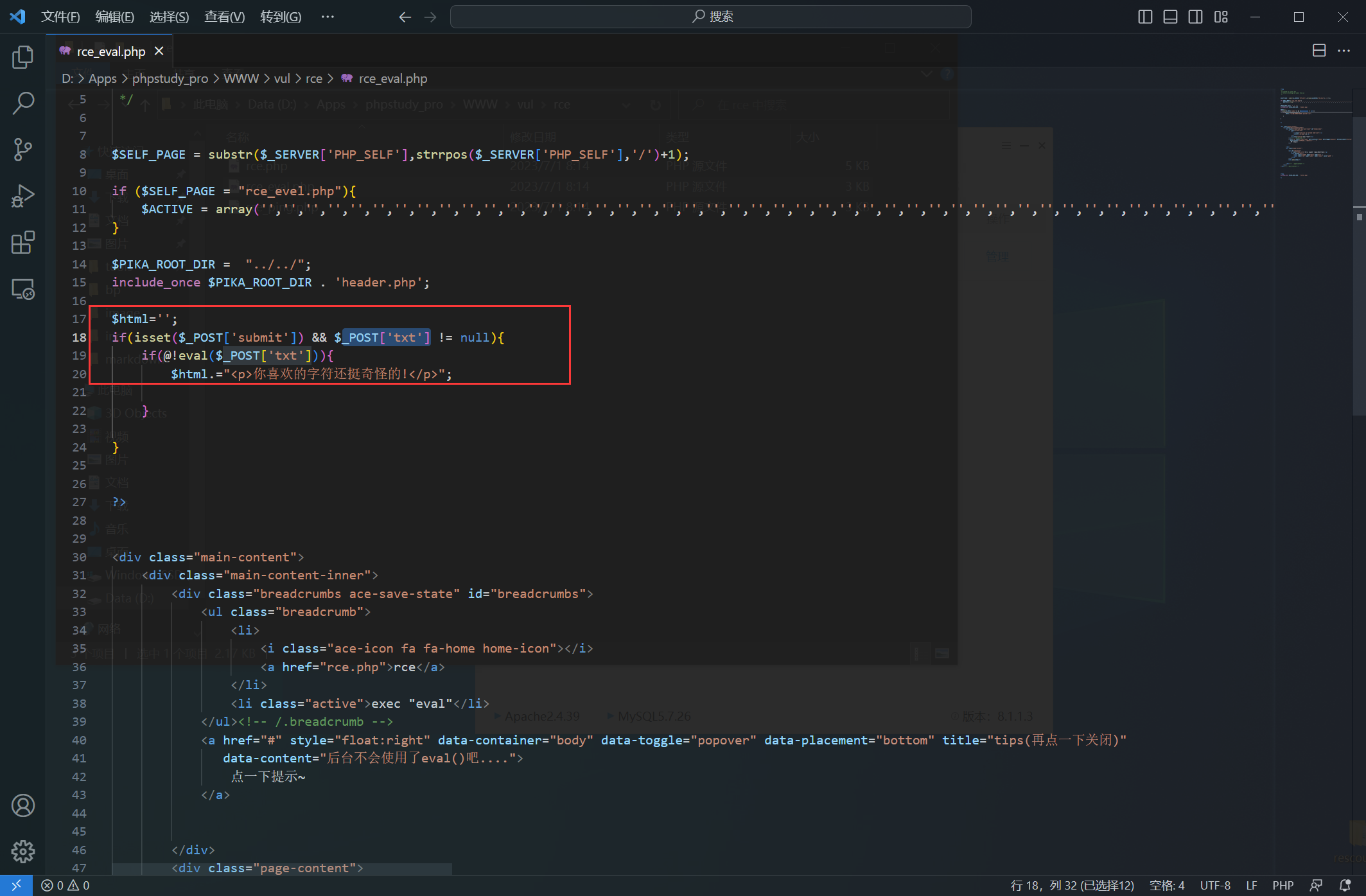Open the Search view in activity bar
The image size is (1366, 896).
click(x=23, y=103)
